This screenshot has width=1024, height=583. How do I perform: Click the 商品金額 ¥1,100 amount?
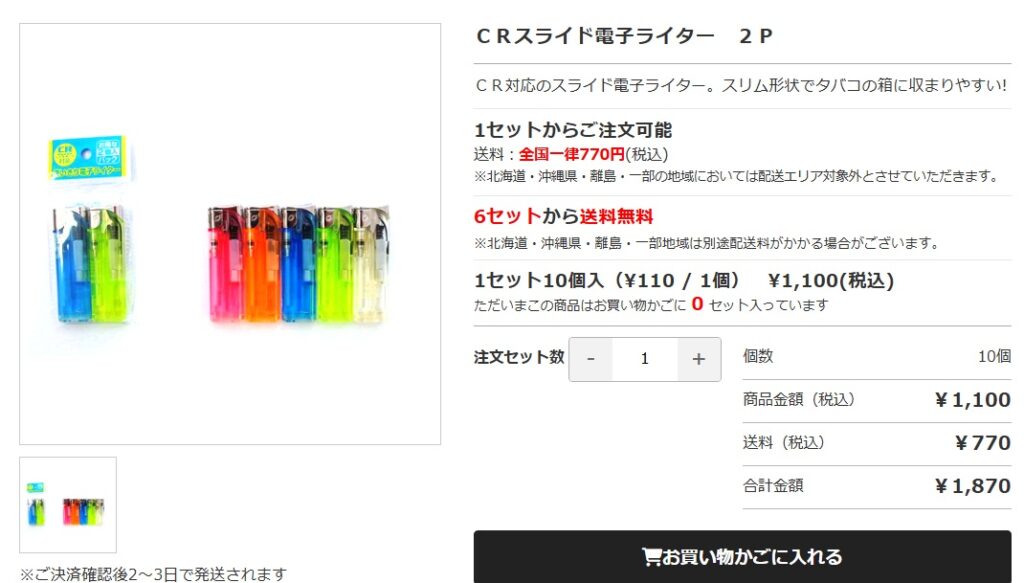pos(972,400)
